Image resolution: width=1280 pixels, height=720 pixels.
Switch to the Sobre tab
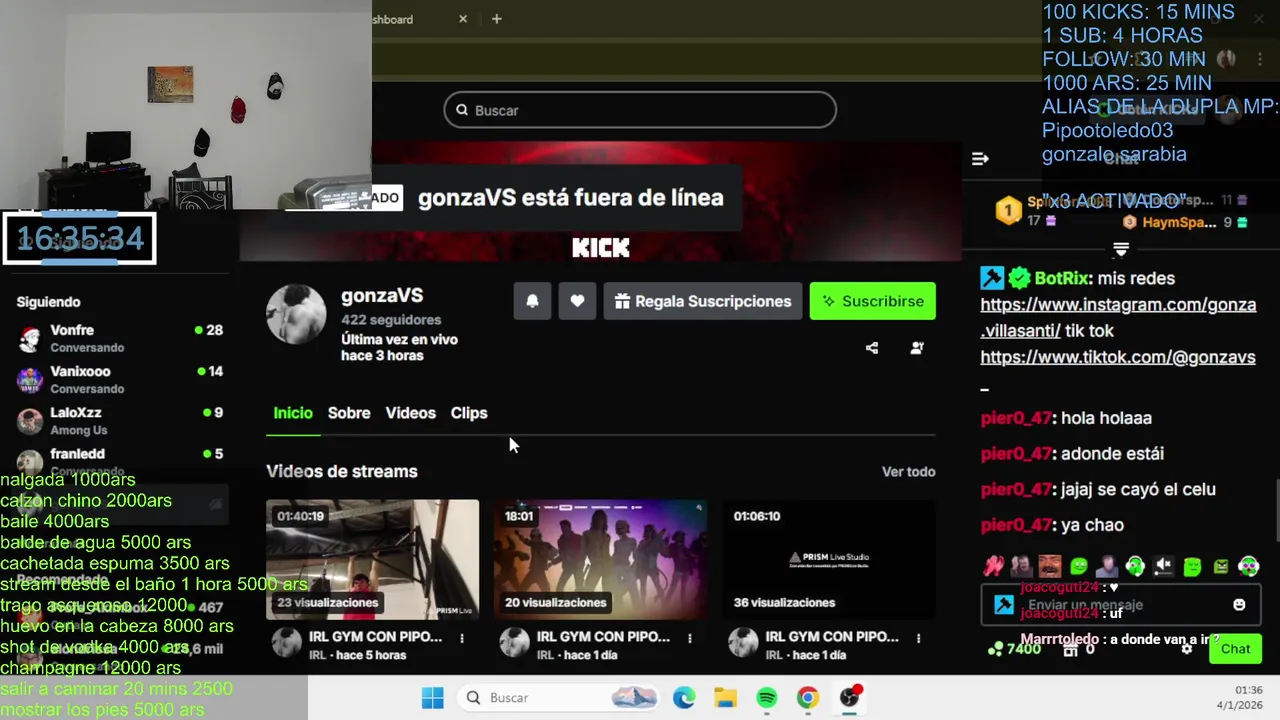(349, 413)
